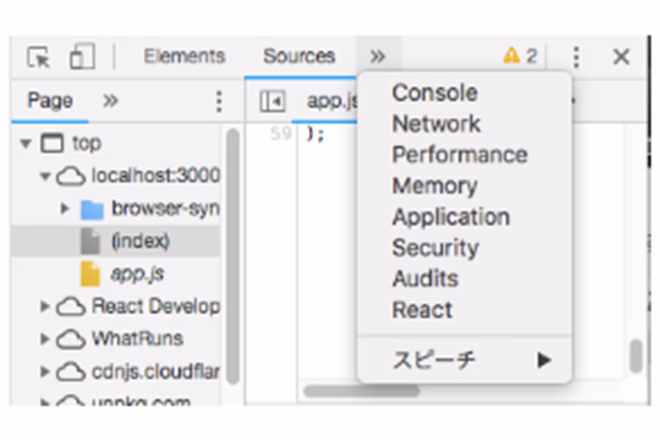Viewport: 660px width, 440px height.
Task: Expand the React Developer Tools node
Action: [45, 306]
